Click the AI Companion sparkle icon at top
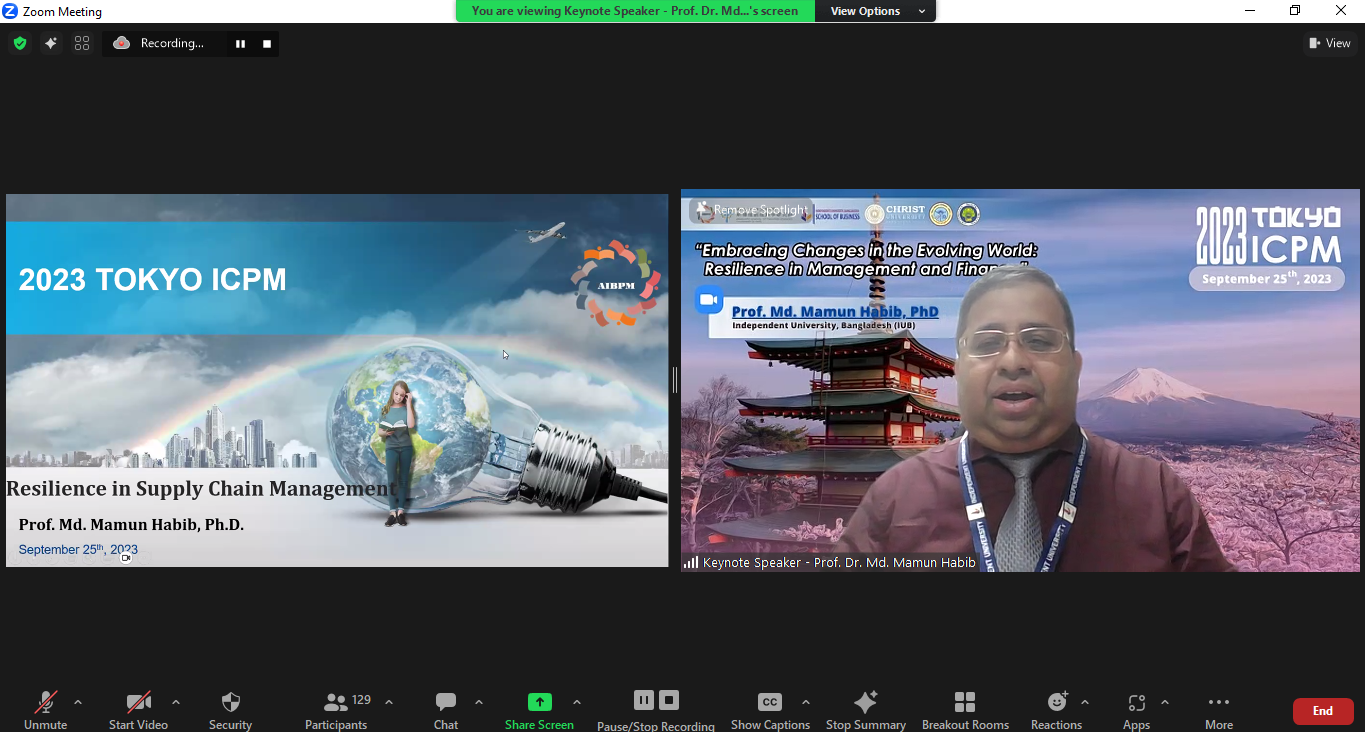The width and height of the screenshot is (1365, 732). tap(51, 43)
